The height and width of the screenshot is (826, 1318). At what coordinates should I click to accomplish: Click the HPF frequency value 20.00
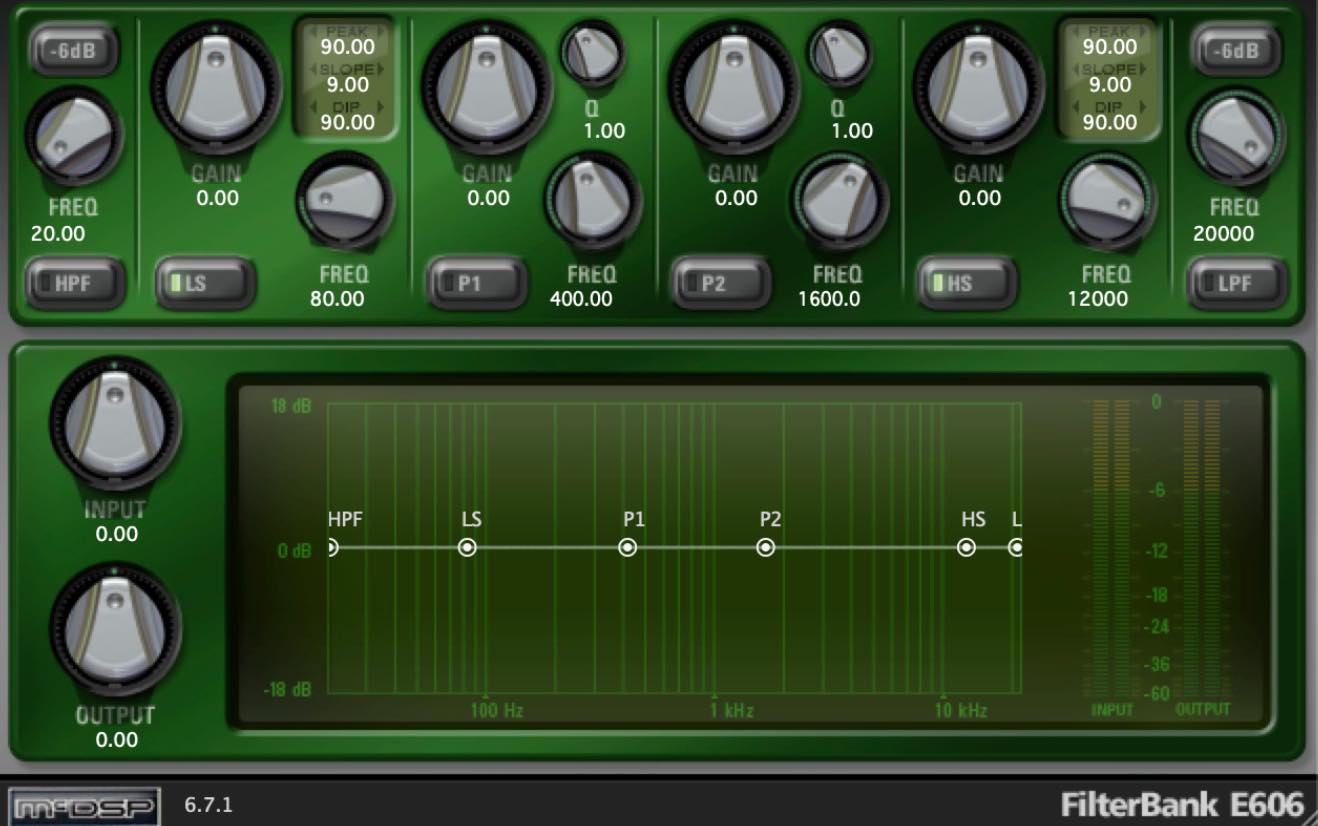58,234
